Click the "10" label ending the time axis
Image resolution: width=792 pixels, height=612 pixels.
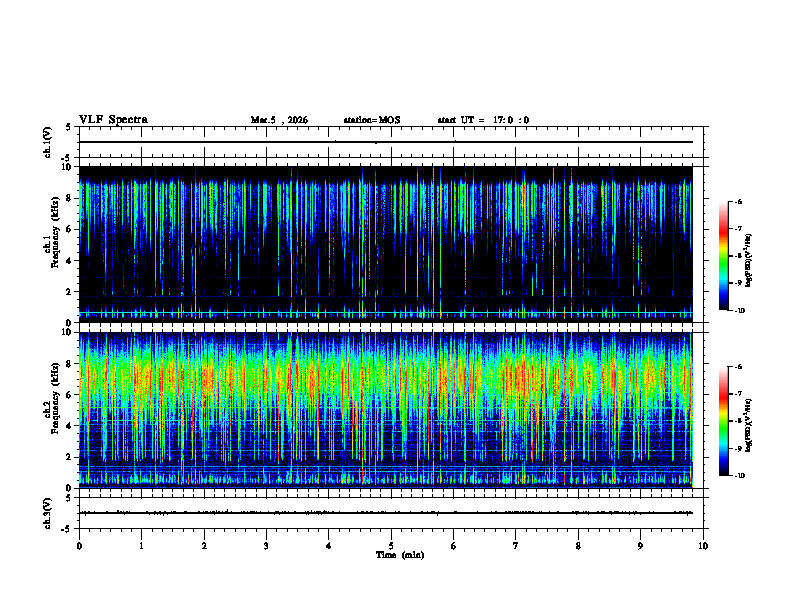coord(703,546)
